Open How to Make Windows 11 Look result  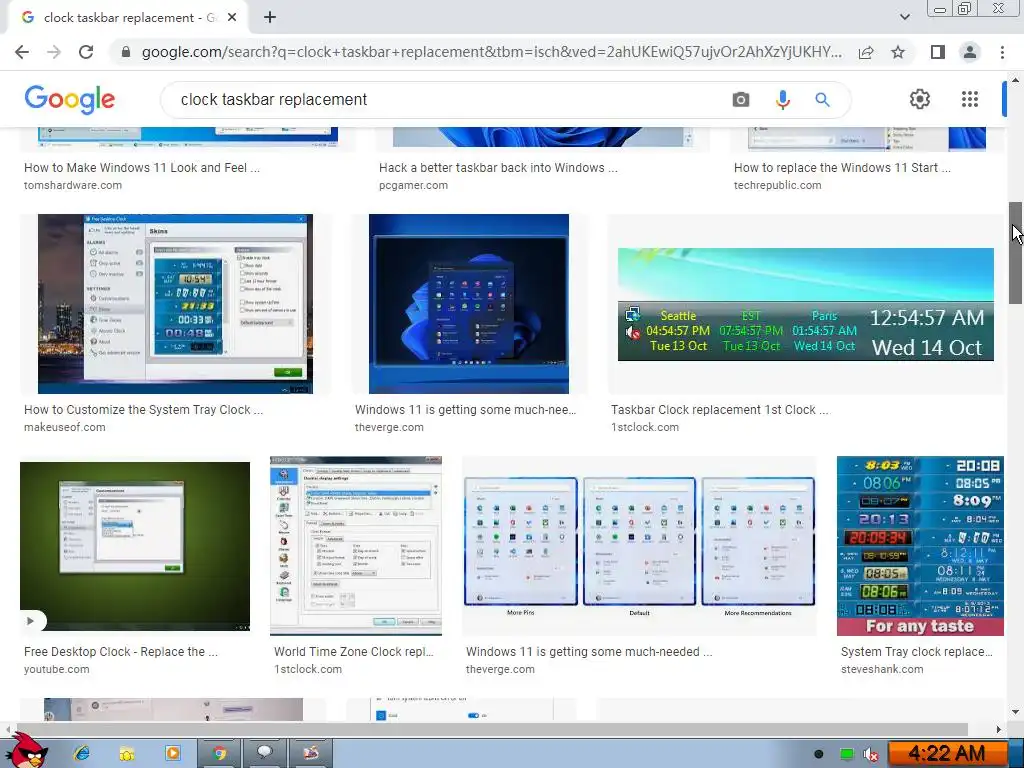pos(142,168)
